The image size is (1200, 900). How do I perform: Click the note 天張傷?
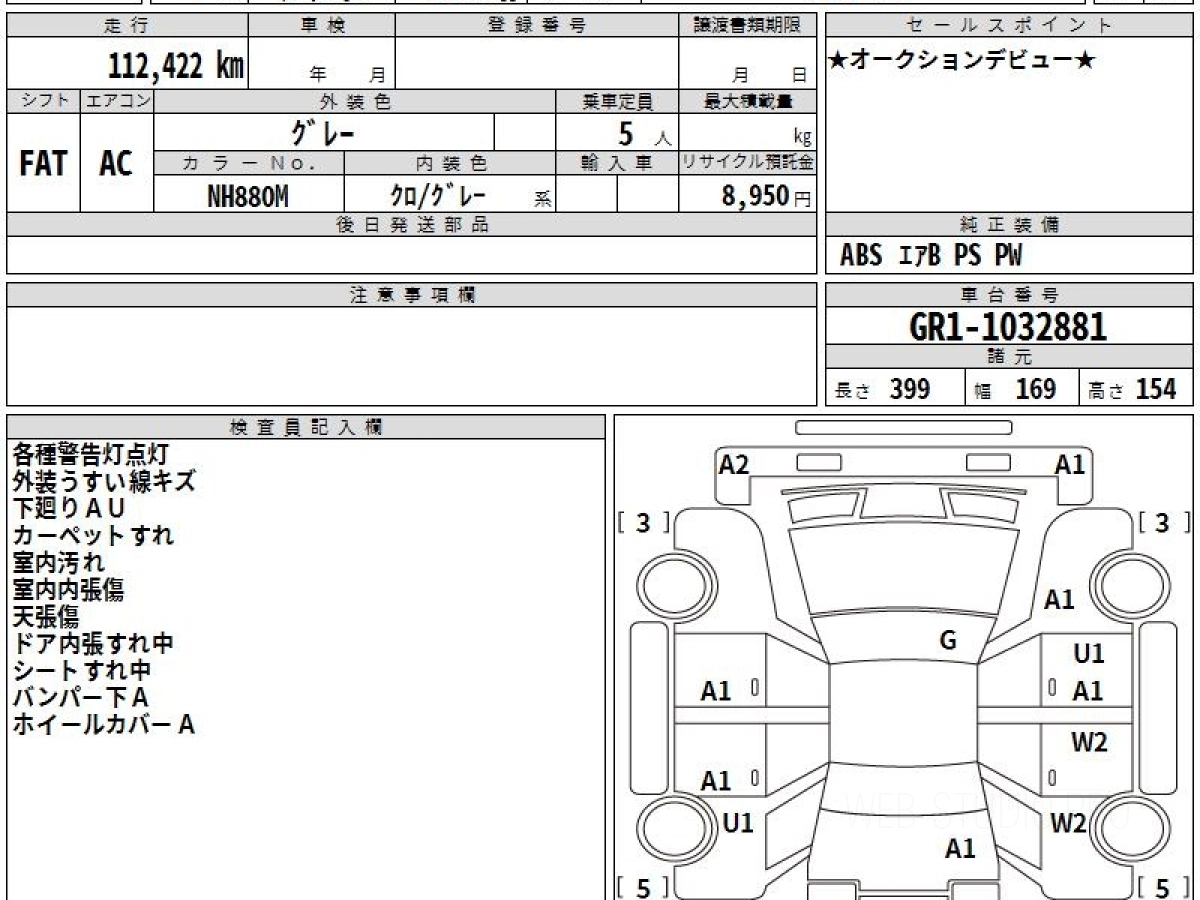coord(45,616)
